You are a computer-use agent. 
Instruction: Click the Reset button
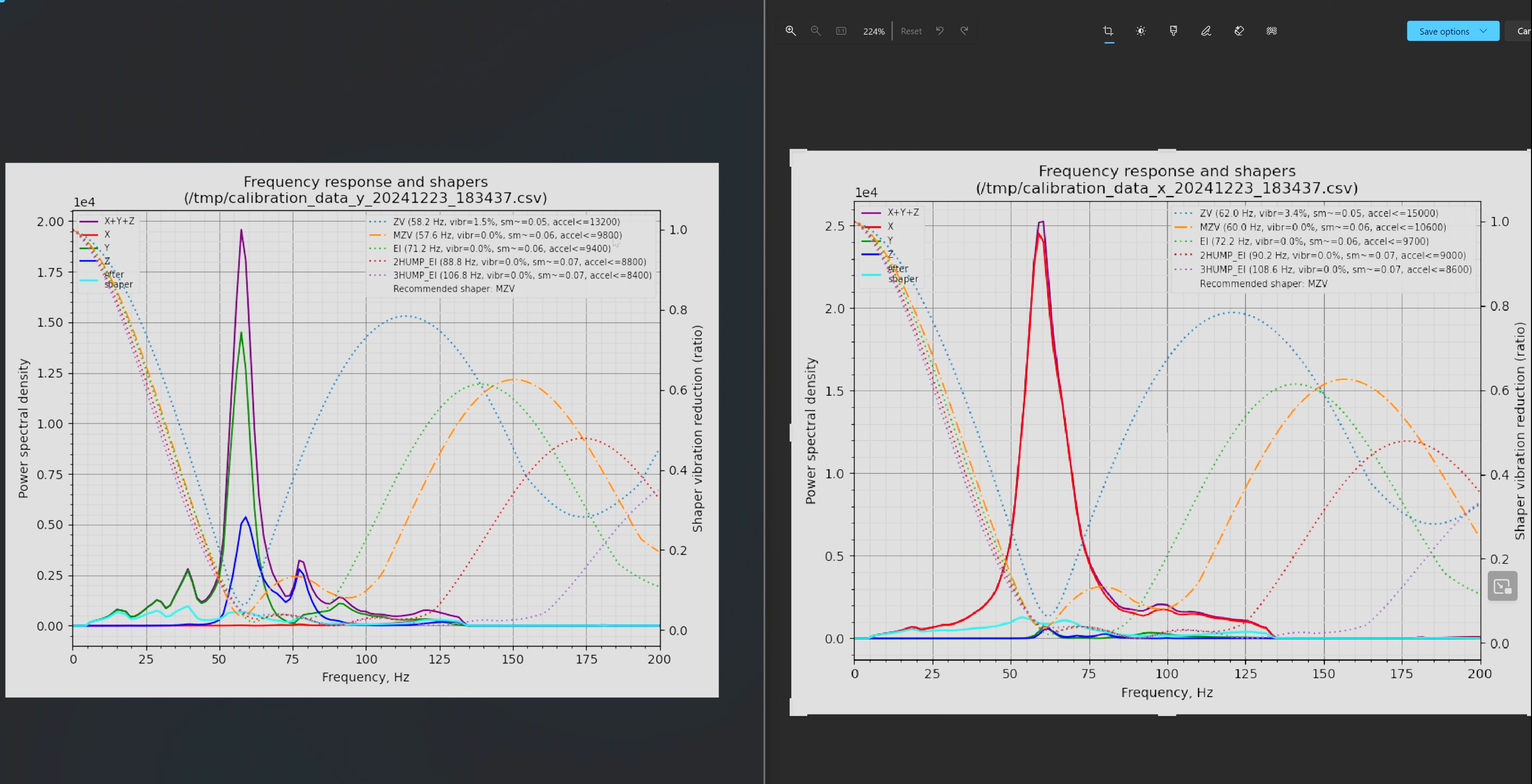tap(911, 31)
